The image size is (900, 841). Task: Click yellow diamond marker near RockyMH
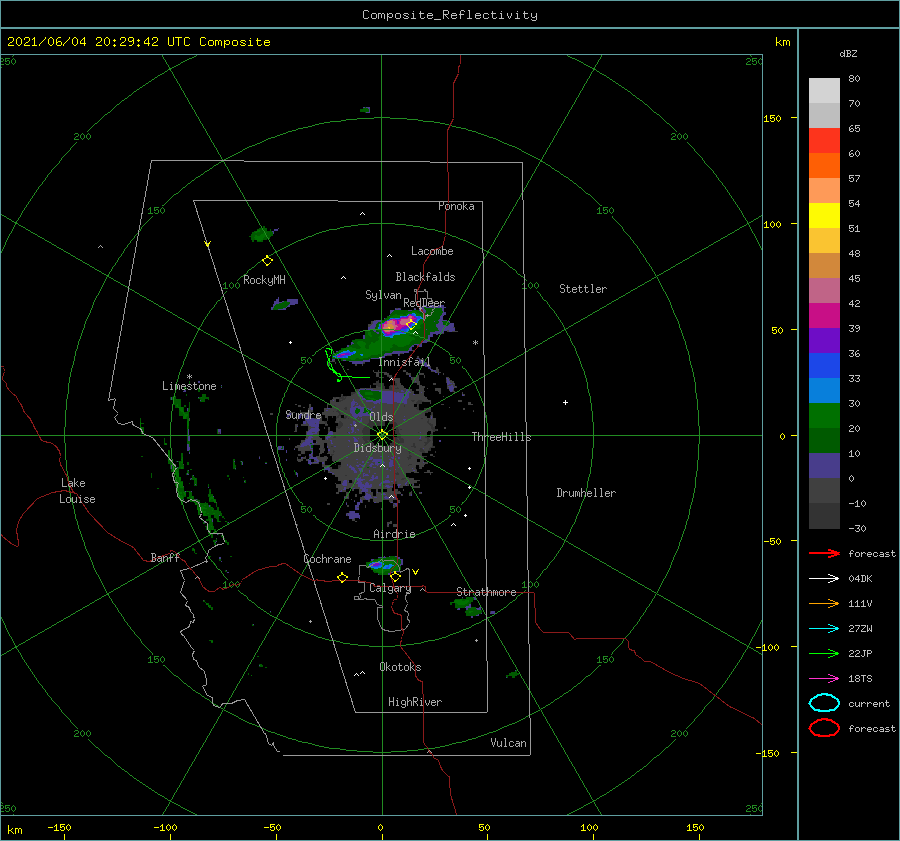pos(267,261)
